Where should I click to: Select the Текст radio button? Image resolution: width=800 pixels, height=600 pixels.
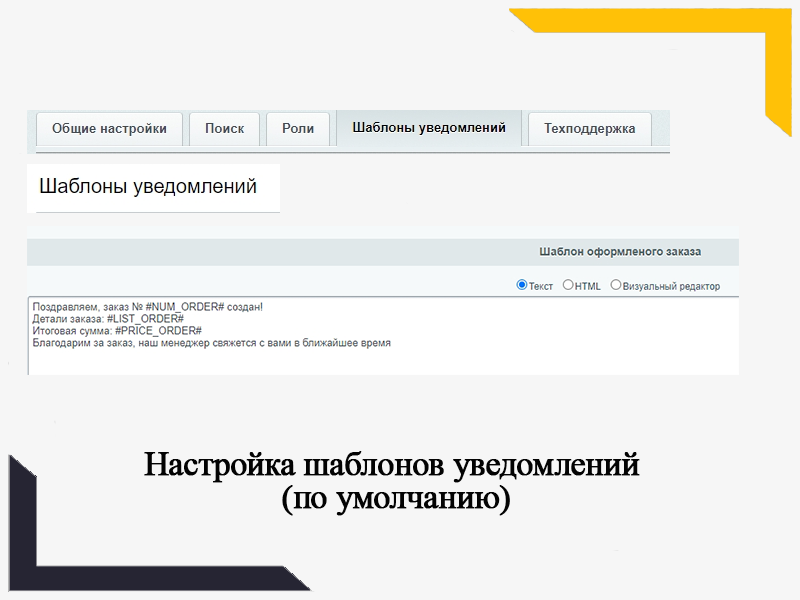click(521, 285)
